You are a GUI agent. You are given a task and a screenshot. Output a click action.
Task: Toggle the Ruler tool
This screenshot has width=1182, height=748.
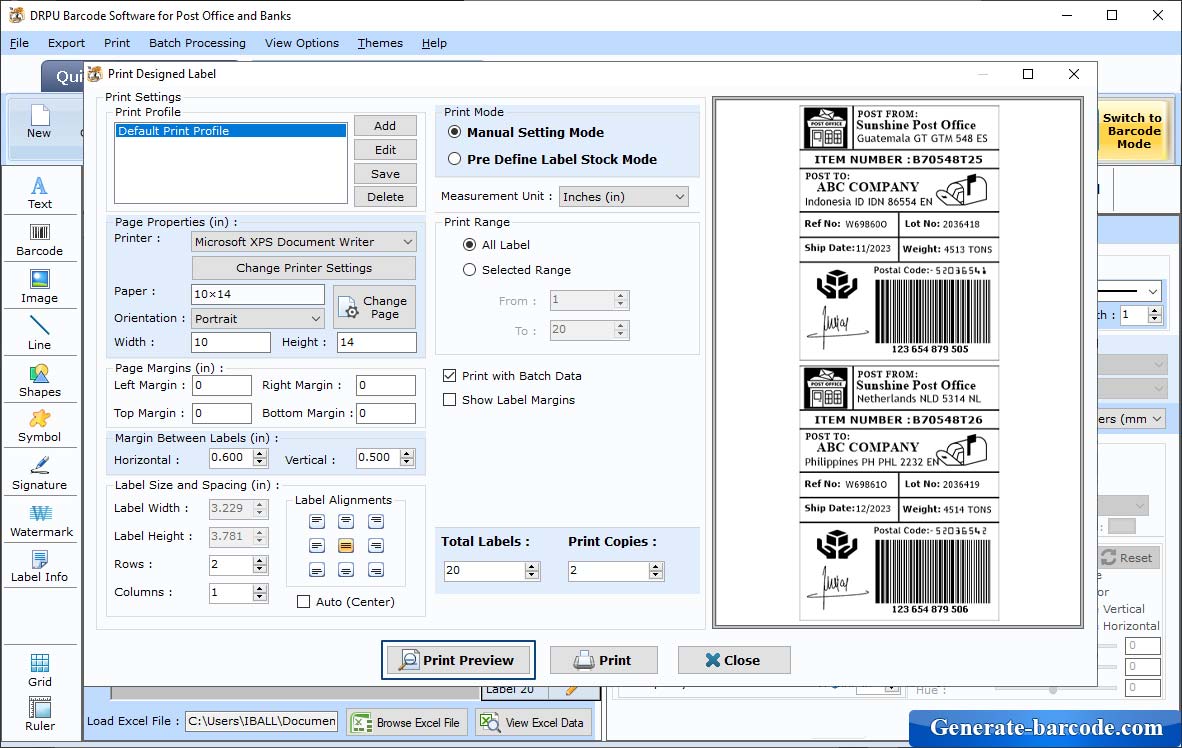(x=40, y=714)
